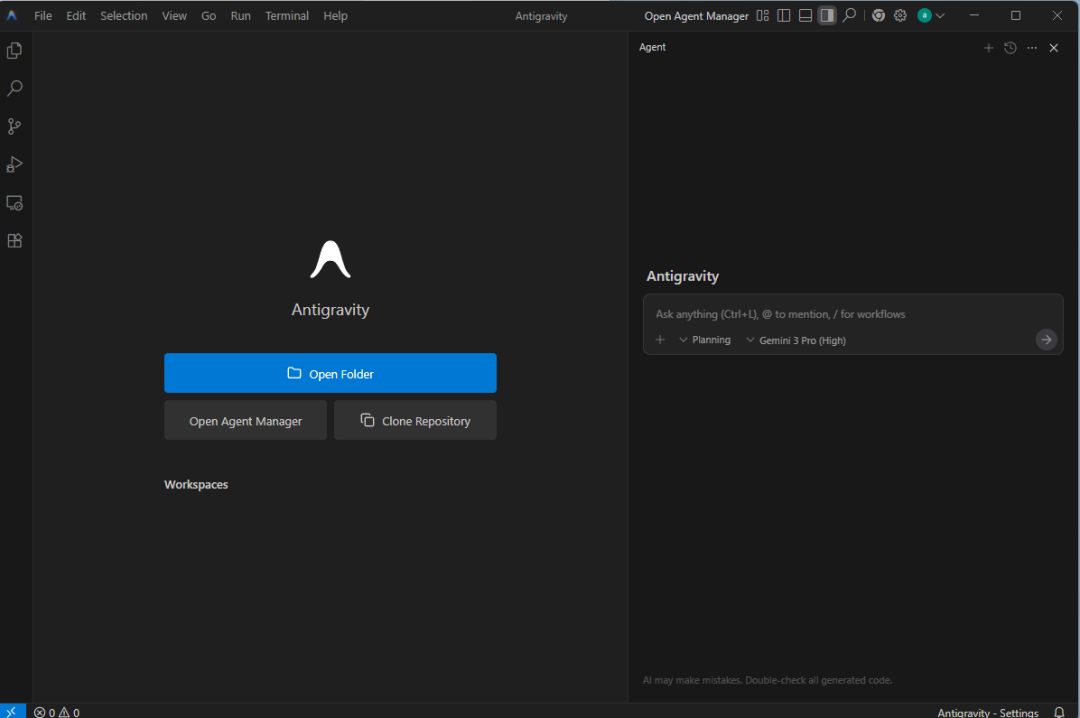
Task: Open Source Control view
Action: [x=14, y=127]
